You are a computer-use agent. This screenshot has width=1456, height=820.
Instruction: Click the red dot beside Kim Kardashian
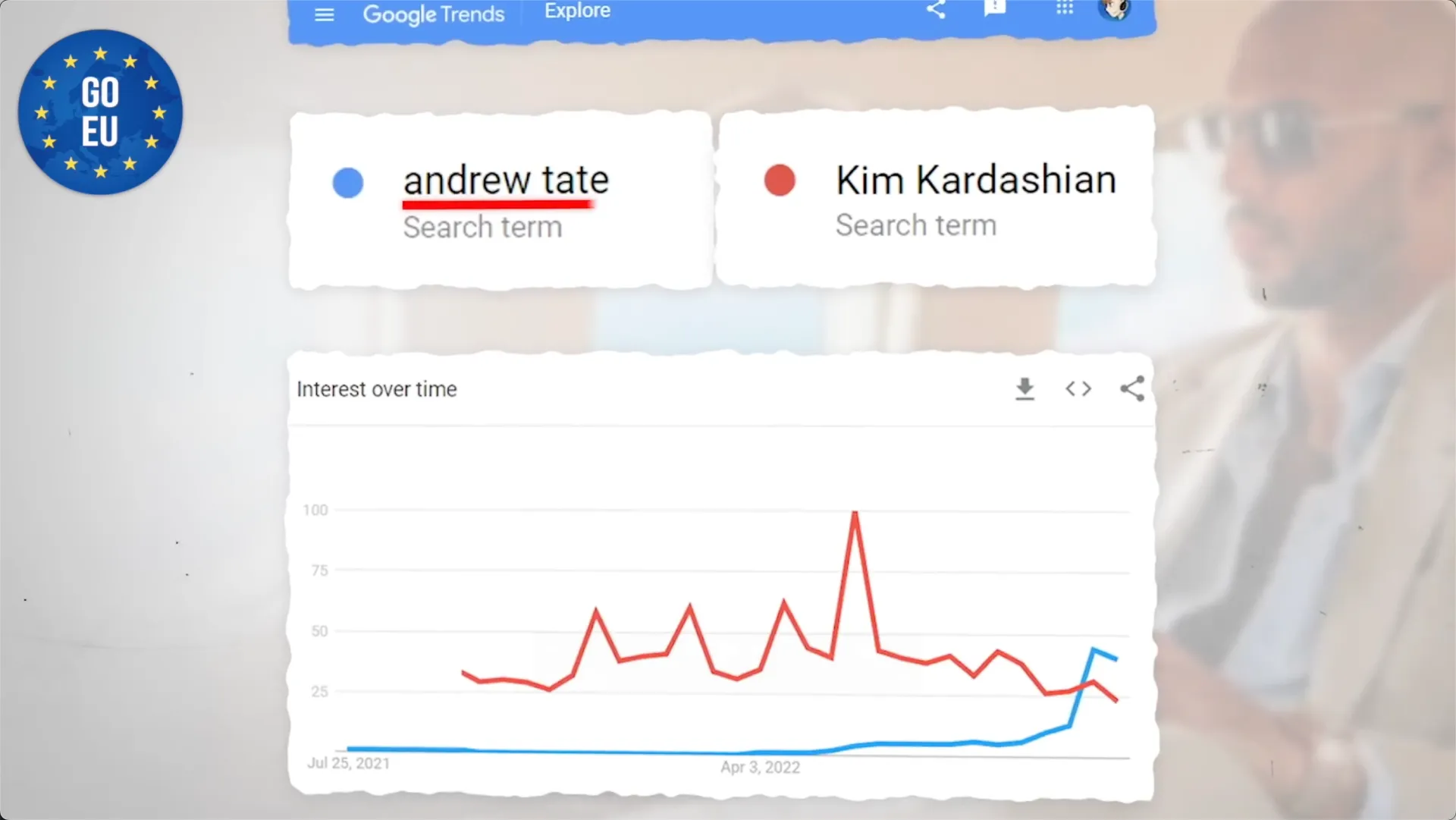[x=780, y=181]
